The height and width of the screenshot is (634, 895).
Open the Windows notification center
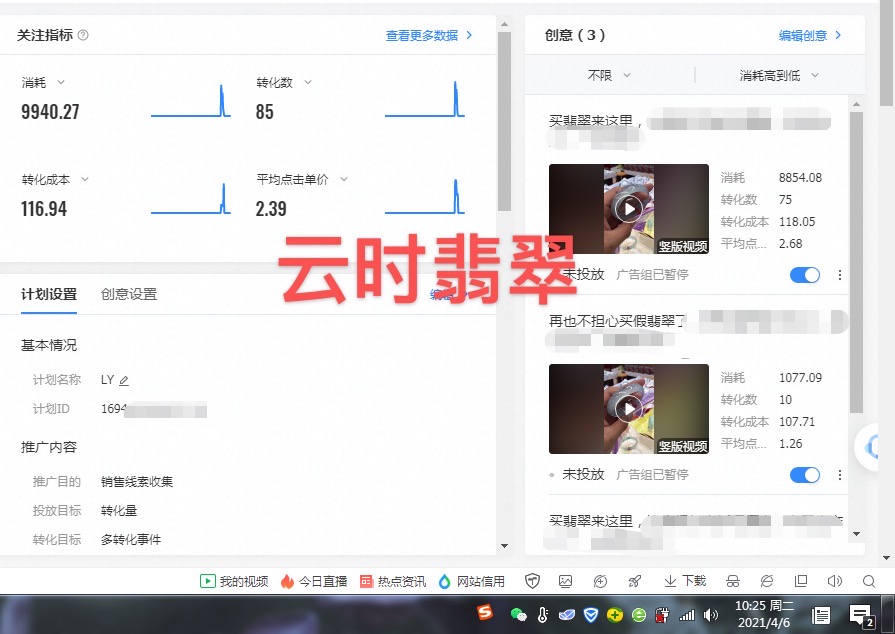pos(861,616)
